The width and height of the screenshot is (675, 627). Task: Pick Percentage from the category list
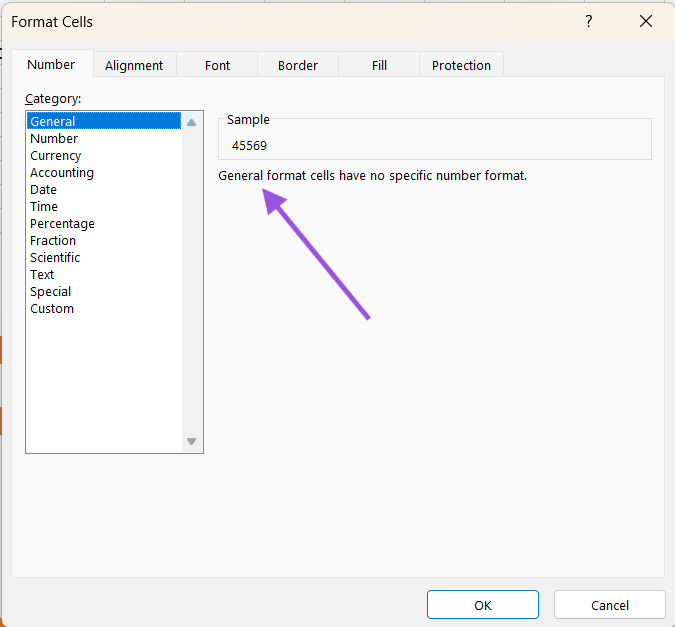pos(104,223)
